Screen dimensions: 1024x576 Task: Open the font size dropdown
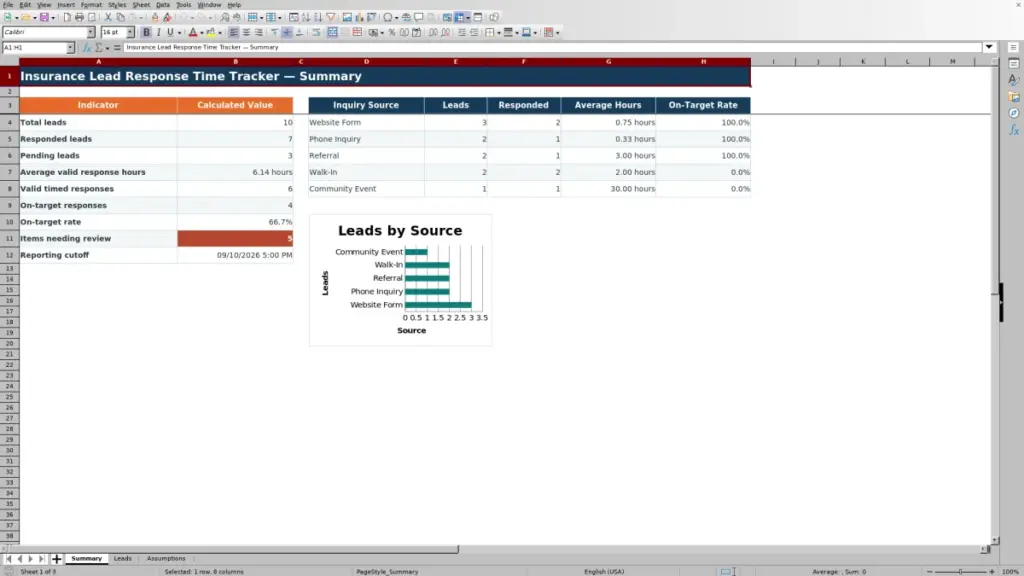click(130, 32)
